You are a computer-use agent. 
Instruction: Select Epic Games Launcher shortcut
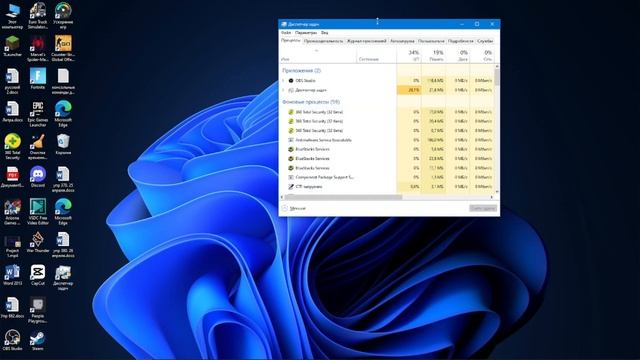pos(38,114)
